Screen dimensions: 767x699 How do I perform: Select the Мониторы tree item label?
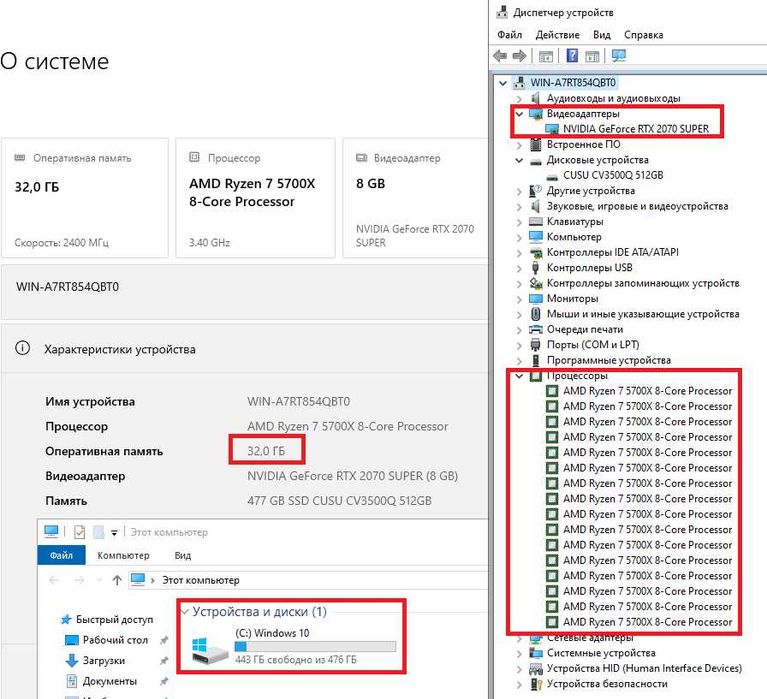(572, 298)
